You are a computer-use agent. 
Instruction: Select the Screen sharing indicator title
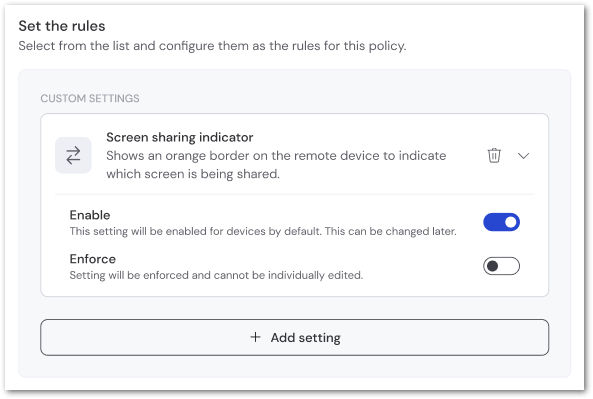pyautogui.click(x=180, y=137)
